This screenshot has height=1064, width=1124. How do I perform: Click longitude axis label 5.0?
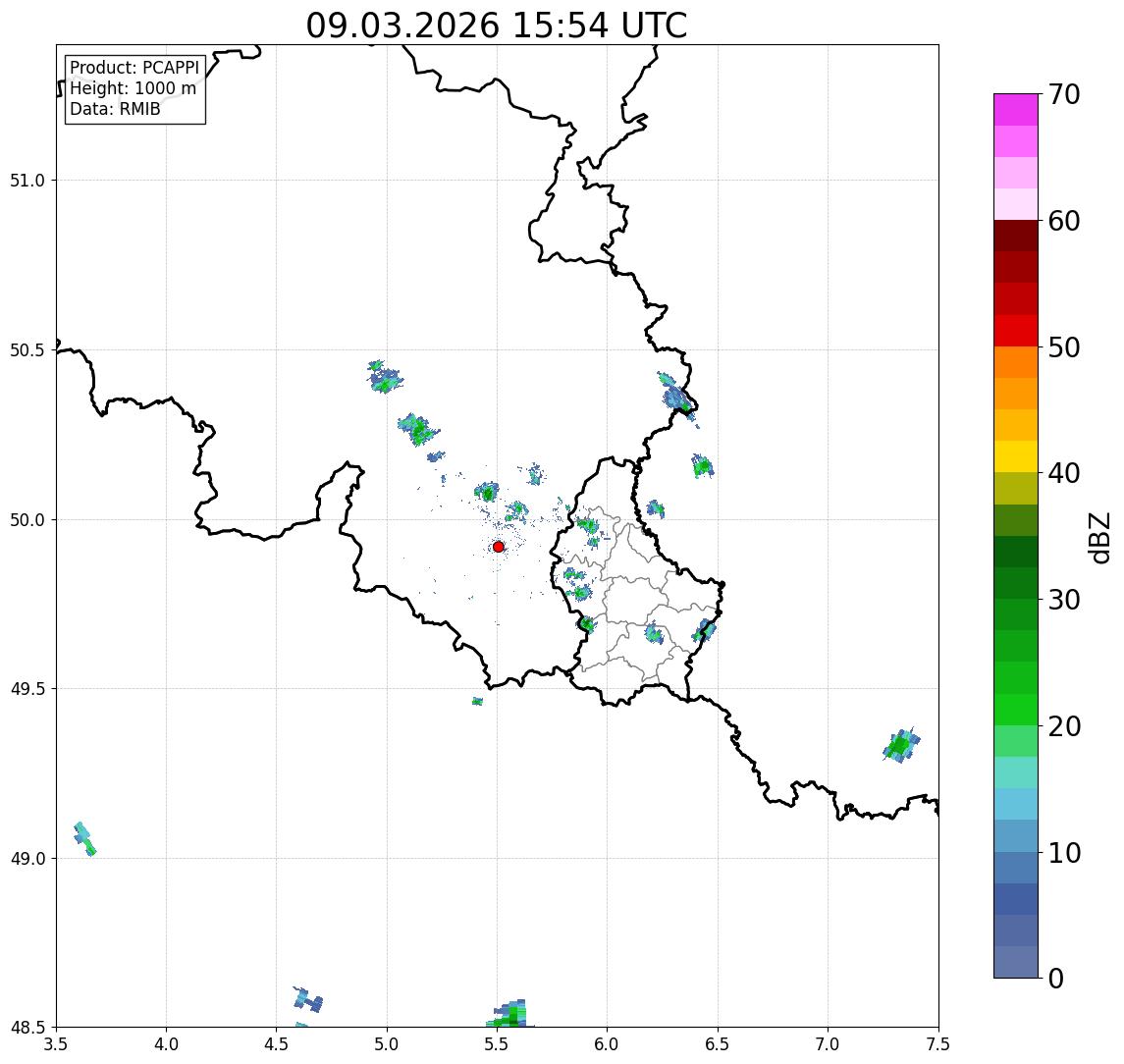[x=387, y=1044]
